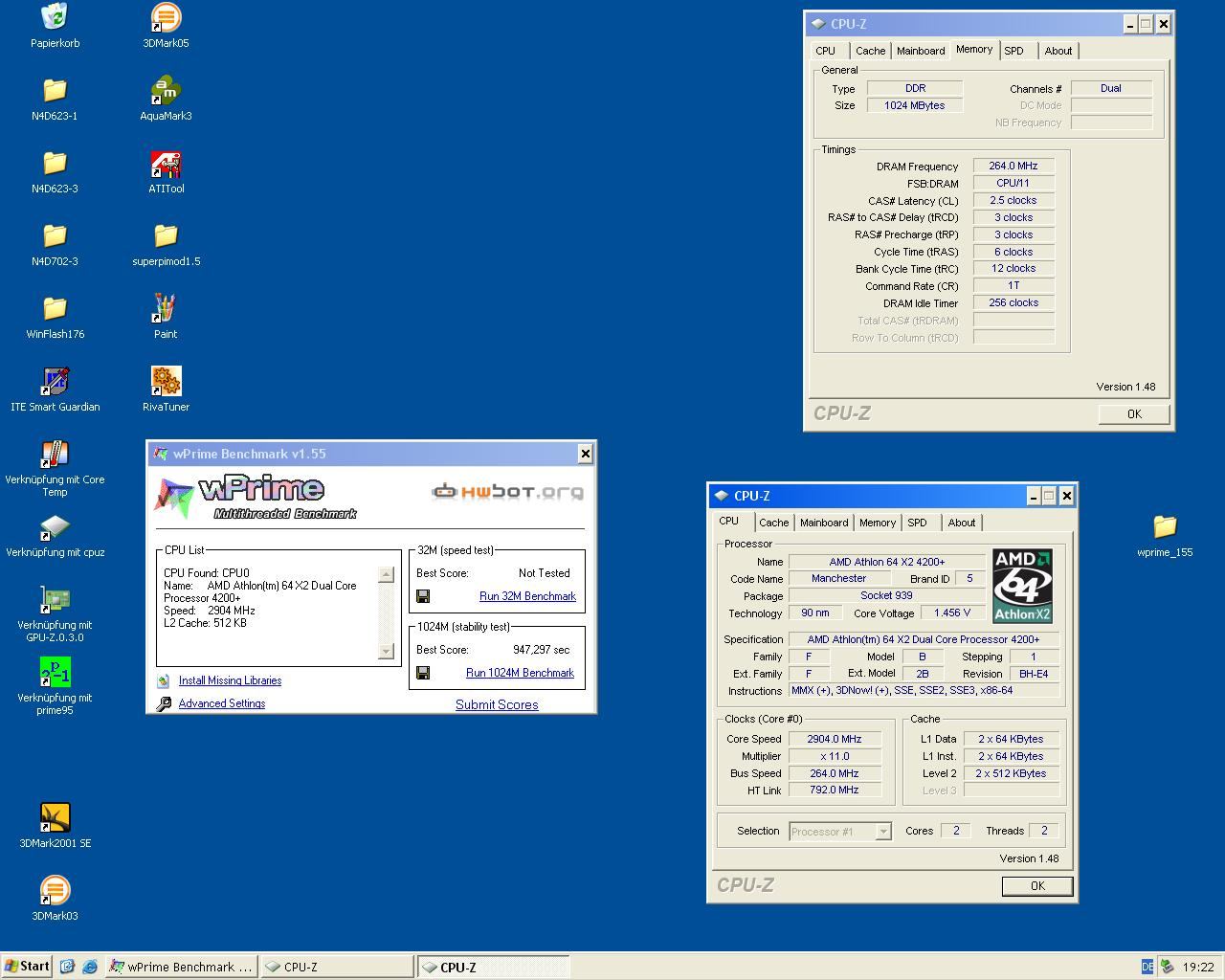This screenshot has width=1225, height=980.
Task: Open About tab in lower CPU-Z
Action: coord(962,523)
